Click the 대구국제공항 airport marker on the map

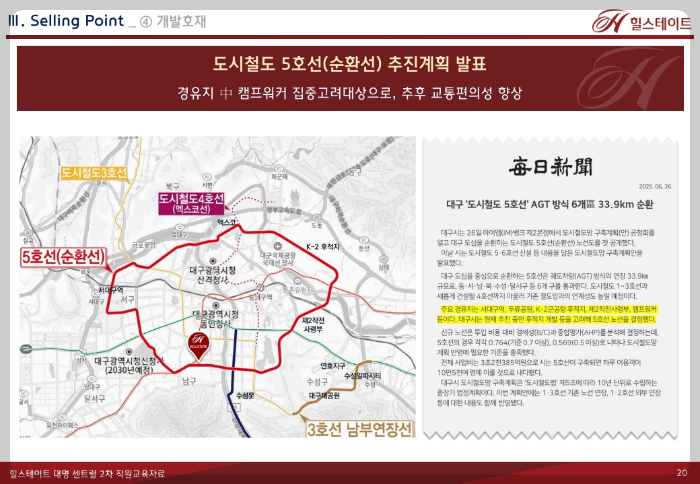pyautogui.click(x=277, y=246)
